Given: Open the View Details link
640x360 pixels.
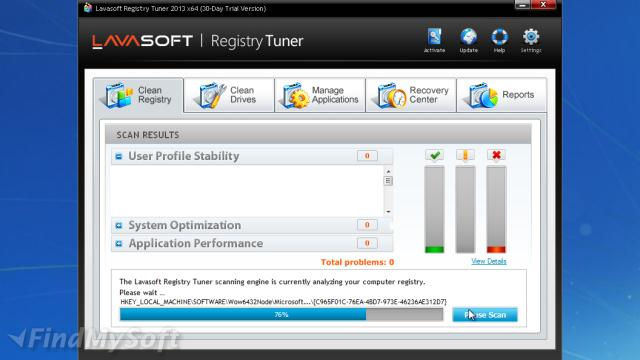Looking at the screenshot, I should [489, 261].
